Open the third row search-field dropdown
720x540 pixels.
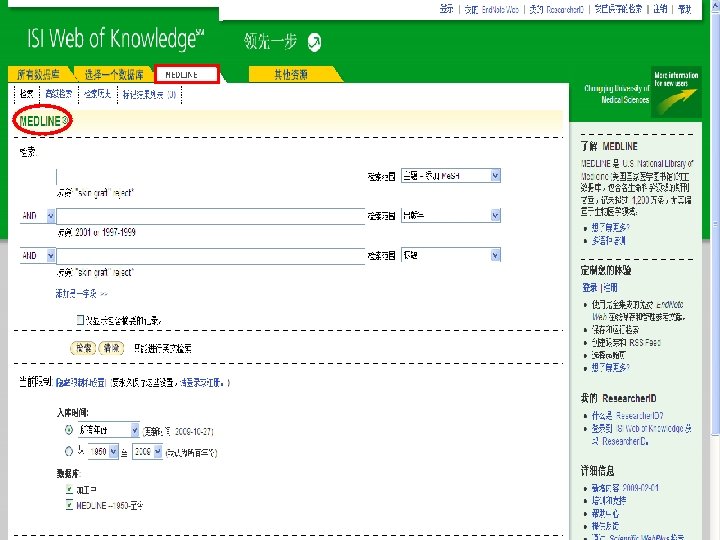click(x=451, y=255)
